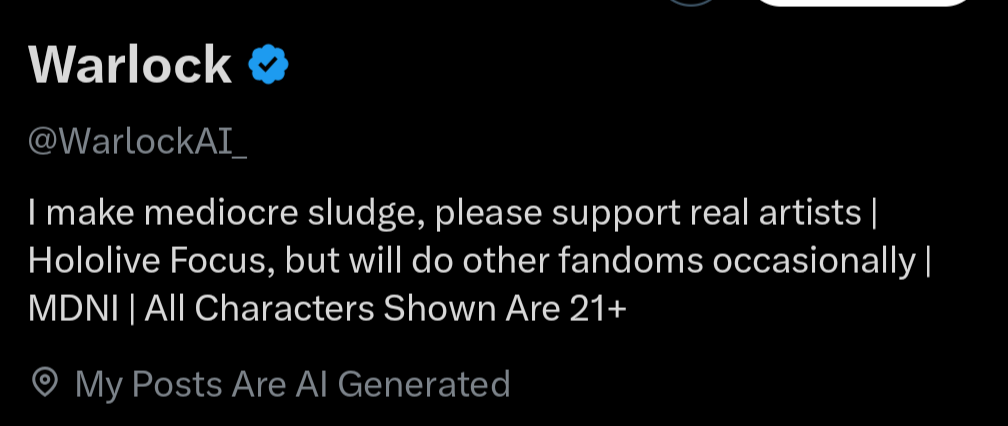The width and height of the screenshot is (1008, 426).
Task: Click the word "Generated" in location line
Action: click(424, 384)
